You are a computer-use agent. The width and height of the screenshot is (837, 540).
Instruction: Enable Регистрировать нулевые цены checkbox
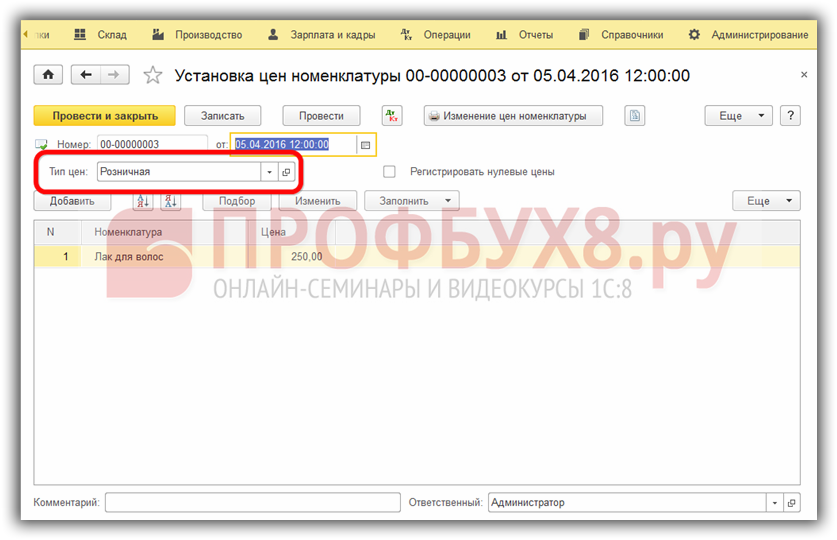tap(390, 172)
